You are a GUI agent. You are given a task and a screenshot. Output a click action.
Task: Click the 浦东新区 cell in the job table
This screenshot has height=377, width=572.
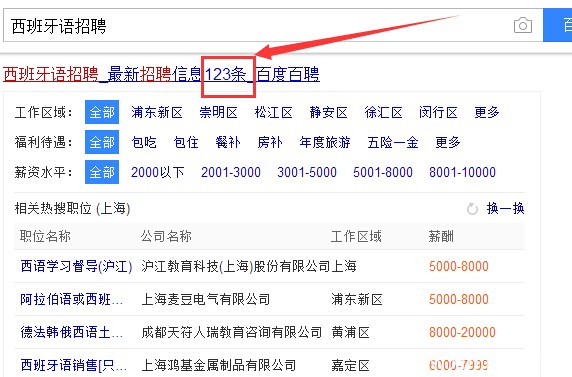tap(357, 300)
